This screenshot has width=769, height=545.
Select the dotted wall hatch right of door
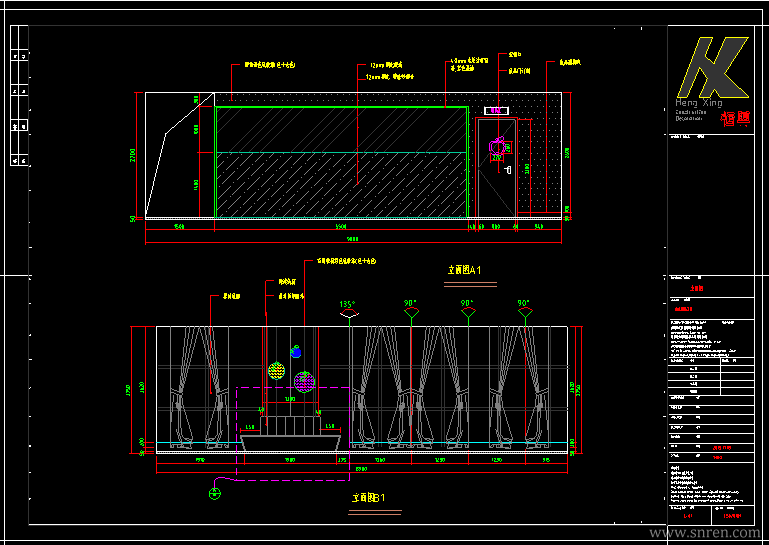coord(539,167)
